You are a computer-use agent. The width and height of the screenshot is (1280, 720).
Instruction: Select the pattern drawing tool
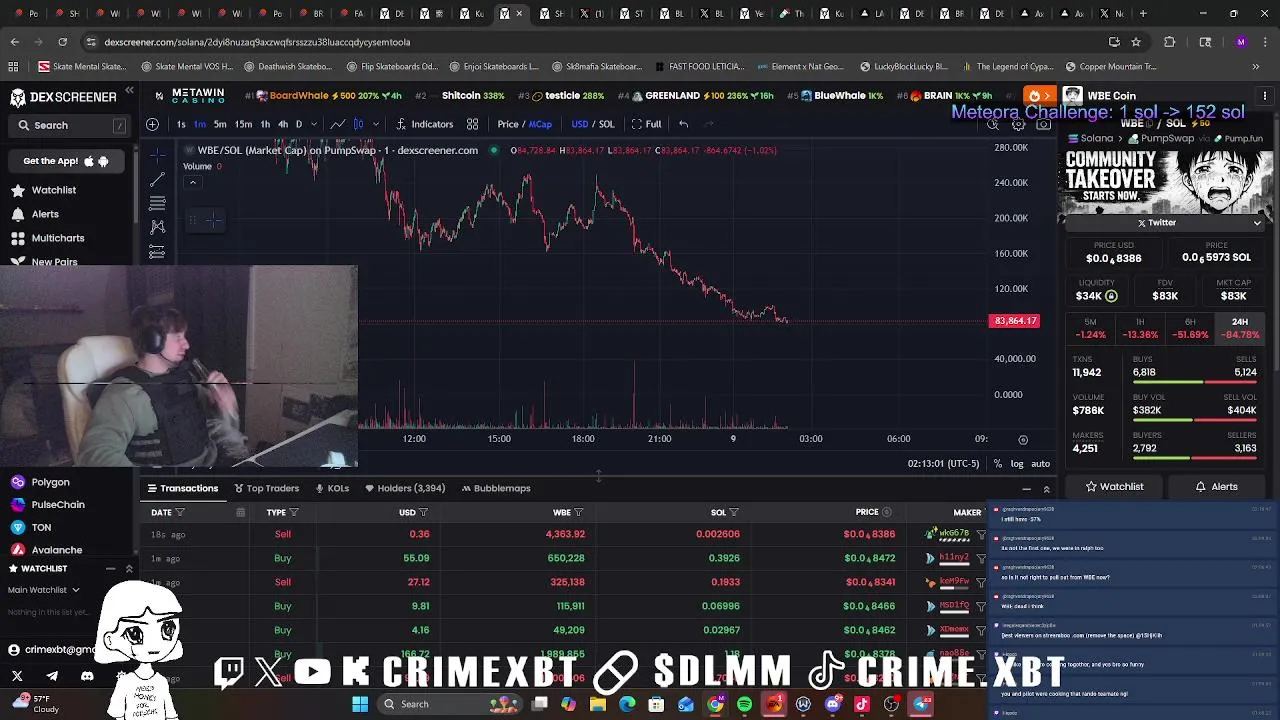click(157, 228)
